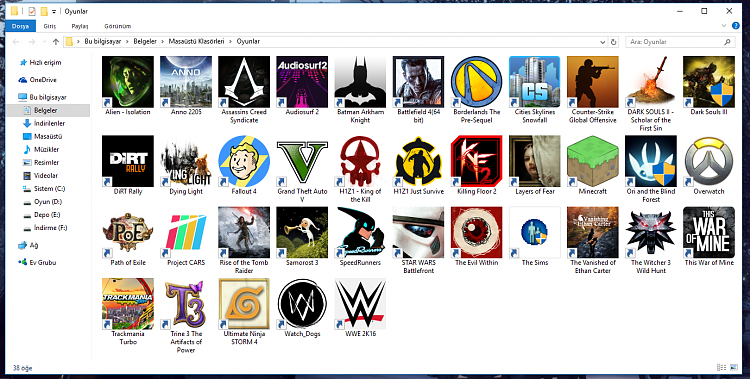The width and height of the screenshot is (750, 379).
Task: Click The Sims shortcut icon
Action: [x=535, y=233]
